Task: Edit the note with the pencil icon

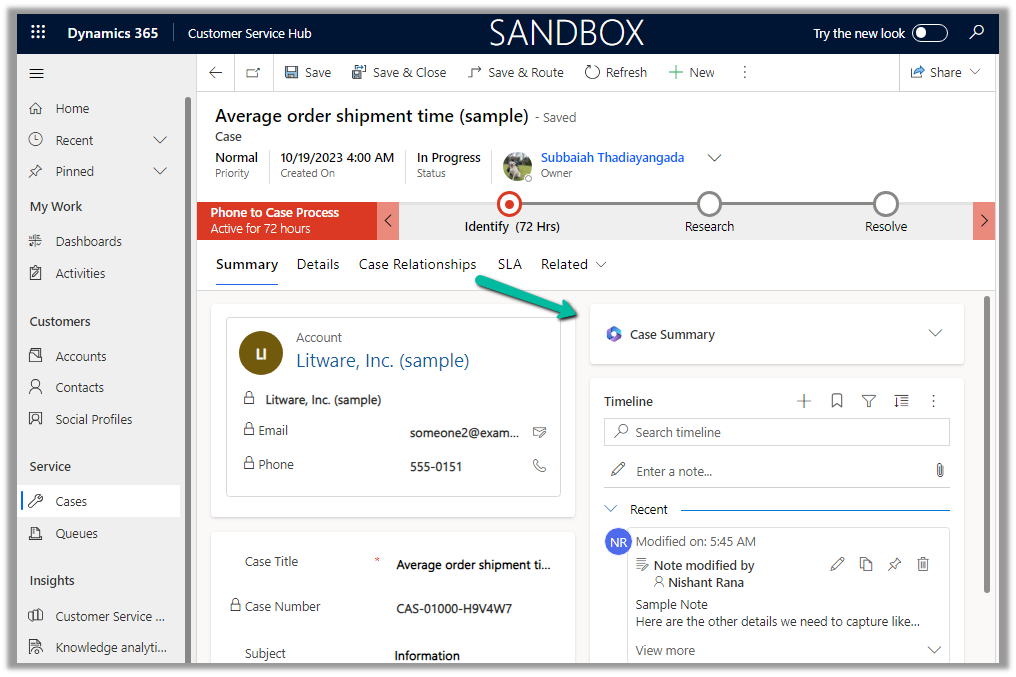Action: 837,564
